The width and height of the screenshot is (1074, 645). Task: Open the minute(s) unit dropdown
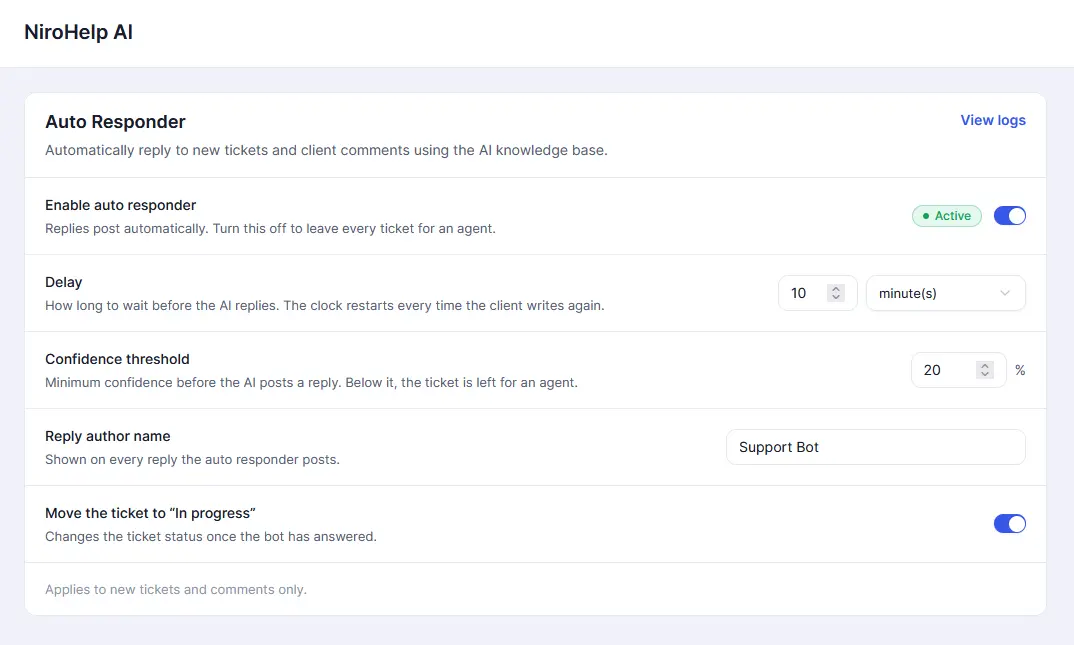click(945, 293)
